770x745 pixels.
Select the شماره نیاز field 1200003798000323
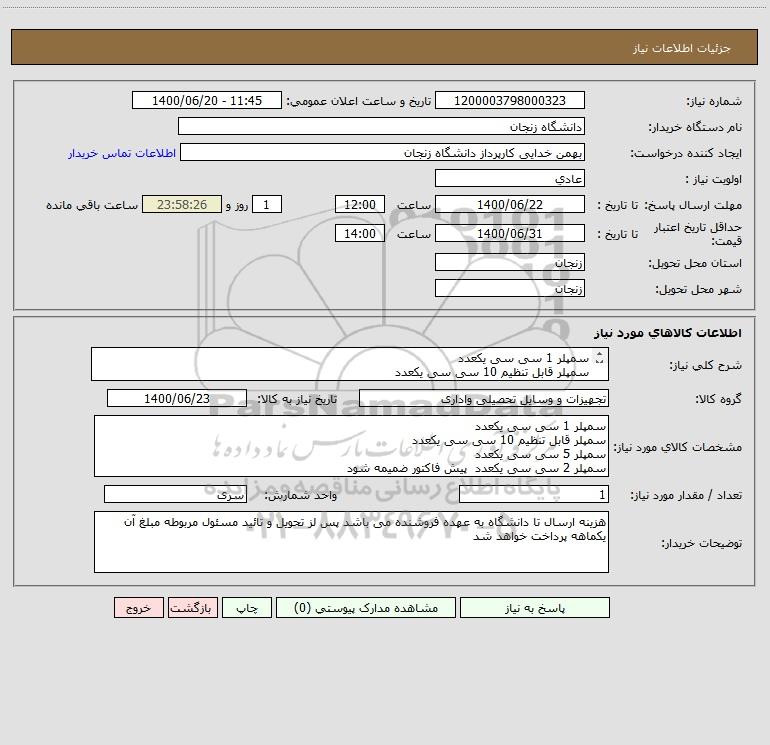[x=510, y=100]
